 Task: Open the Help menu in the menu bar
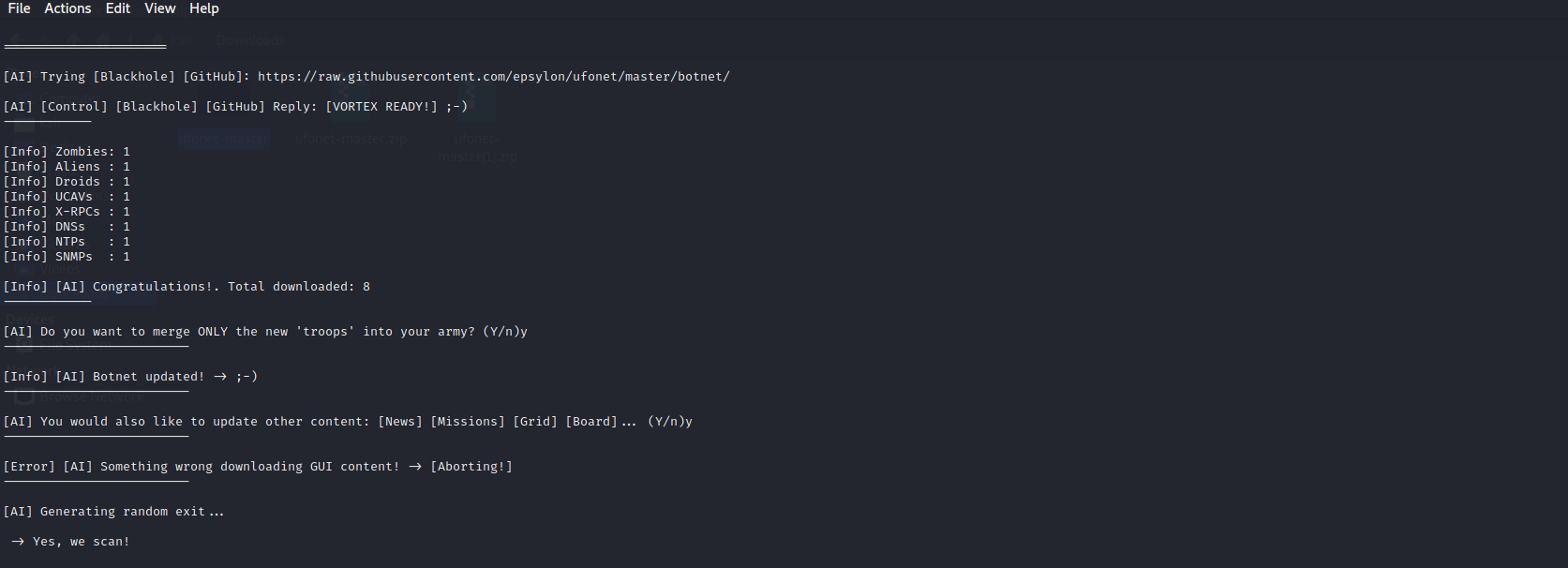[203, 8]
